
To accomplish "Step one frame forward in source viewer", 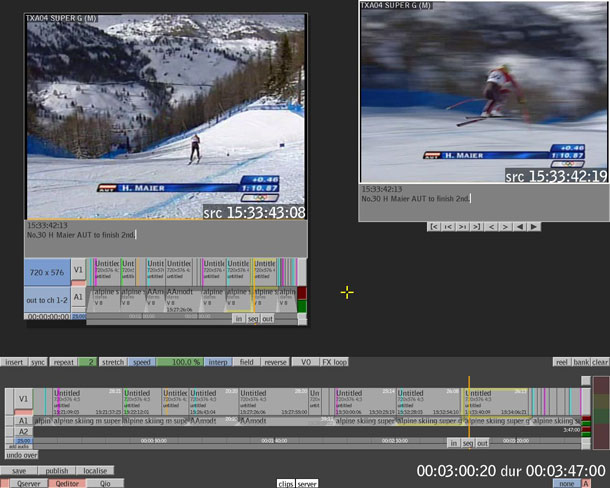I will 505,227.
